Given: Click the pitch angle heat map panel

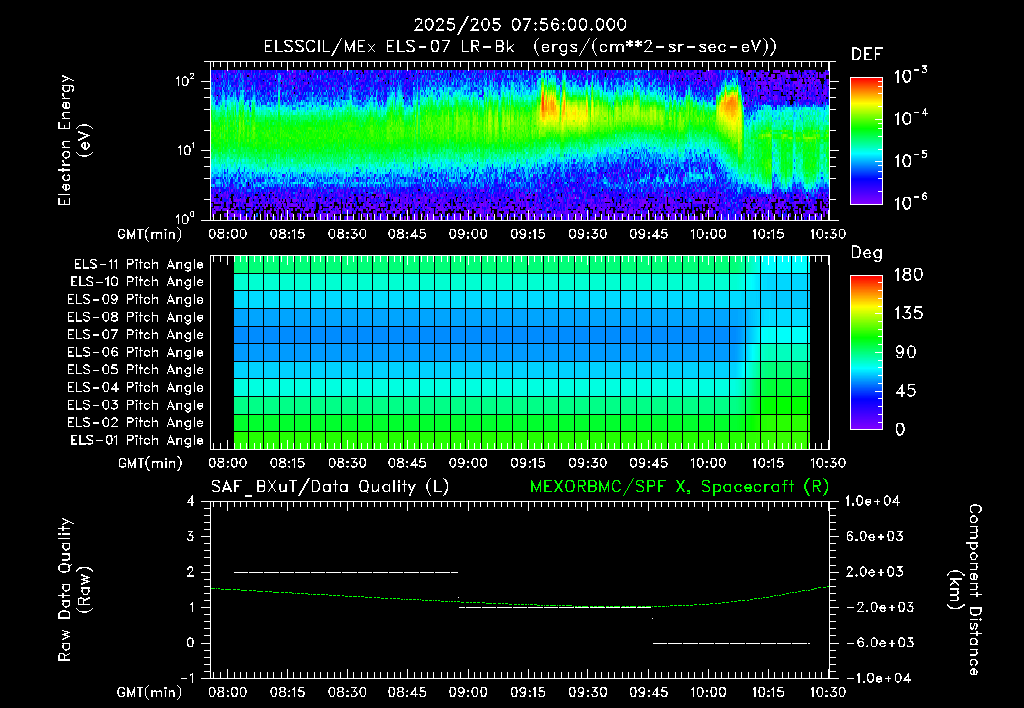Looking at the screenshot, I should pos(522,352).
